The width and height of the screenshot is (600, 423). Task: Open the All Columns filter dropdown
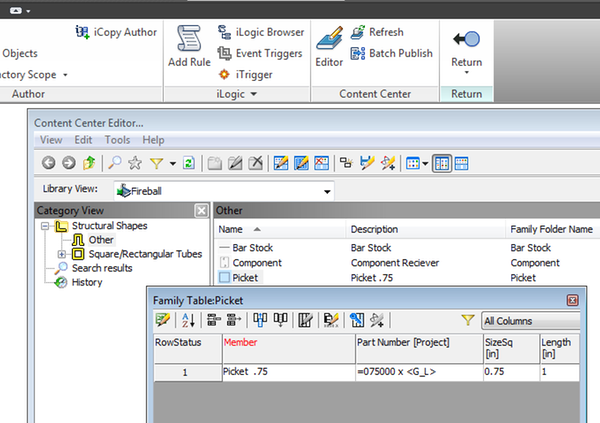tap(531, 321)
